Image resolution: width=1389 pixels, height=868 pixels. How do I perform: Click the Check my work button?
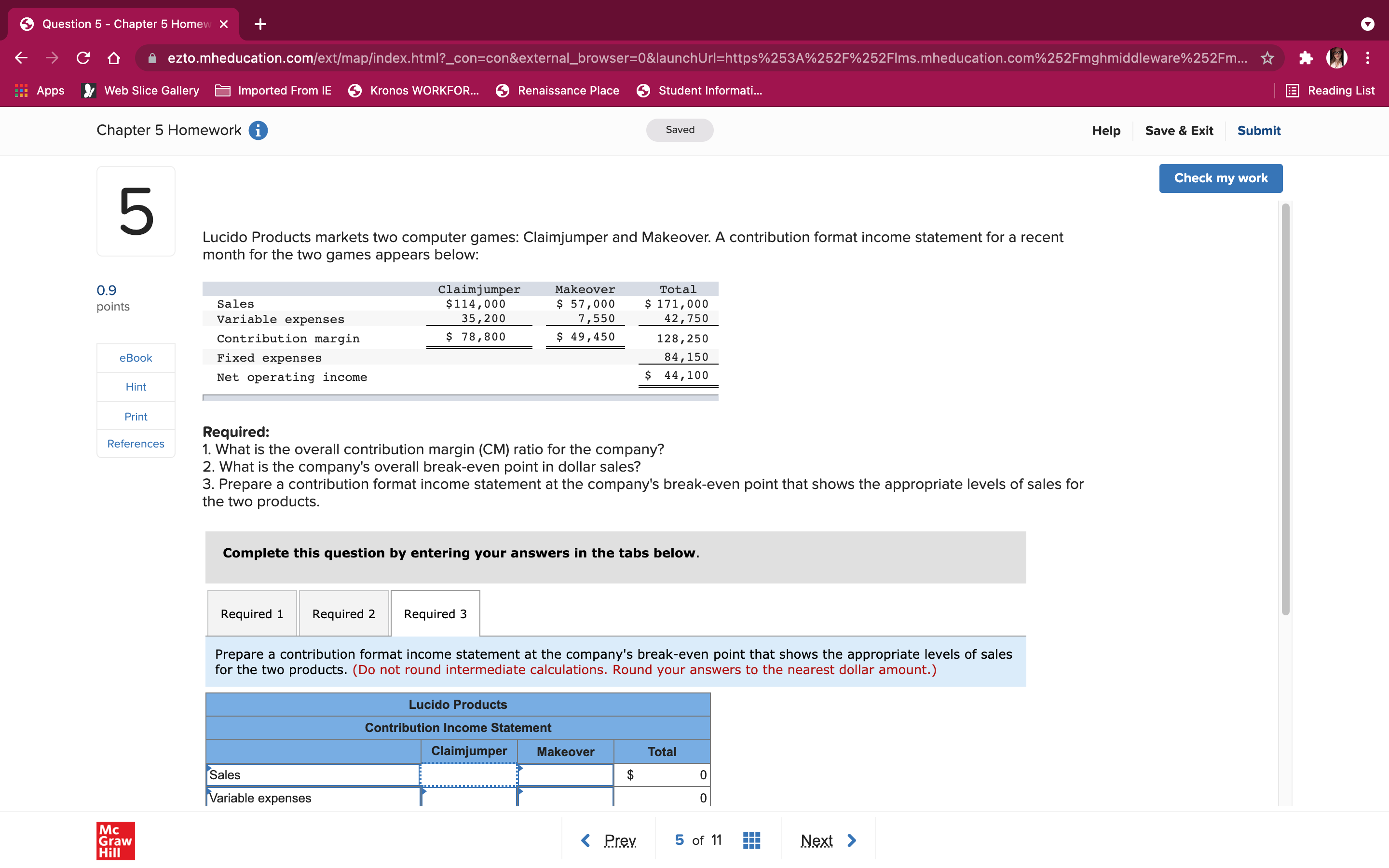pos(1221,178)
